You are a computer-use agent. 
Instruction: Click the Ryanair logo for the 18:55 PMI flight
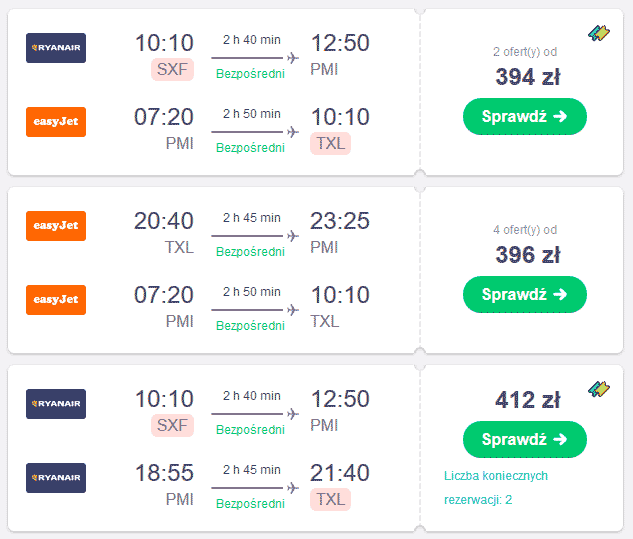(56, 478)
